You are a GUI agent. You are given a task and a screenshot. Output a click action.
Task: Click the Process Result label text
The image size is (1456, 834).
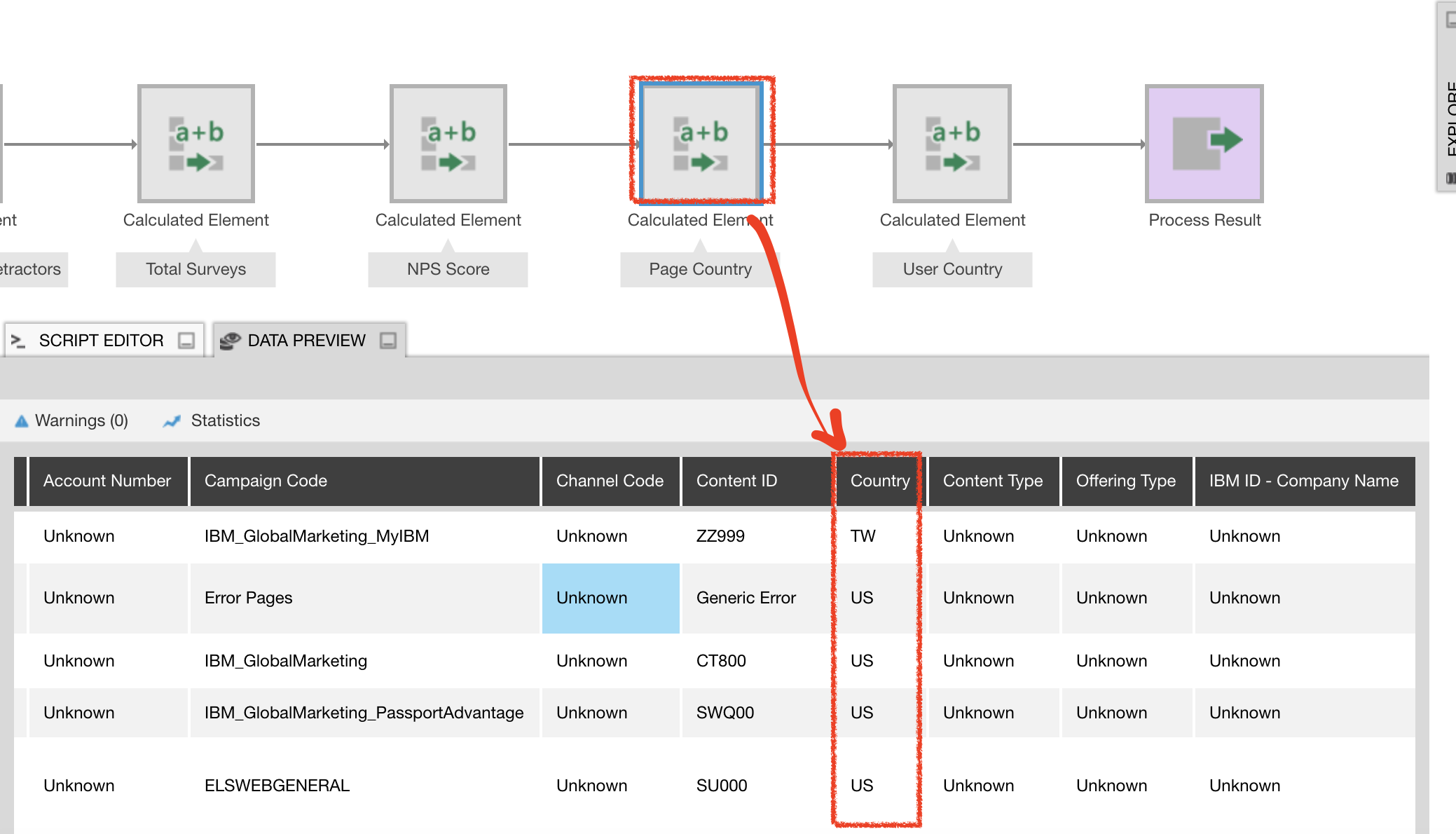1204,220
